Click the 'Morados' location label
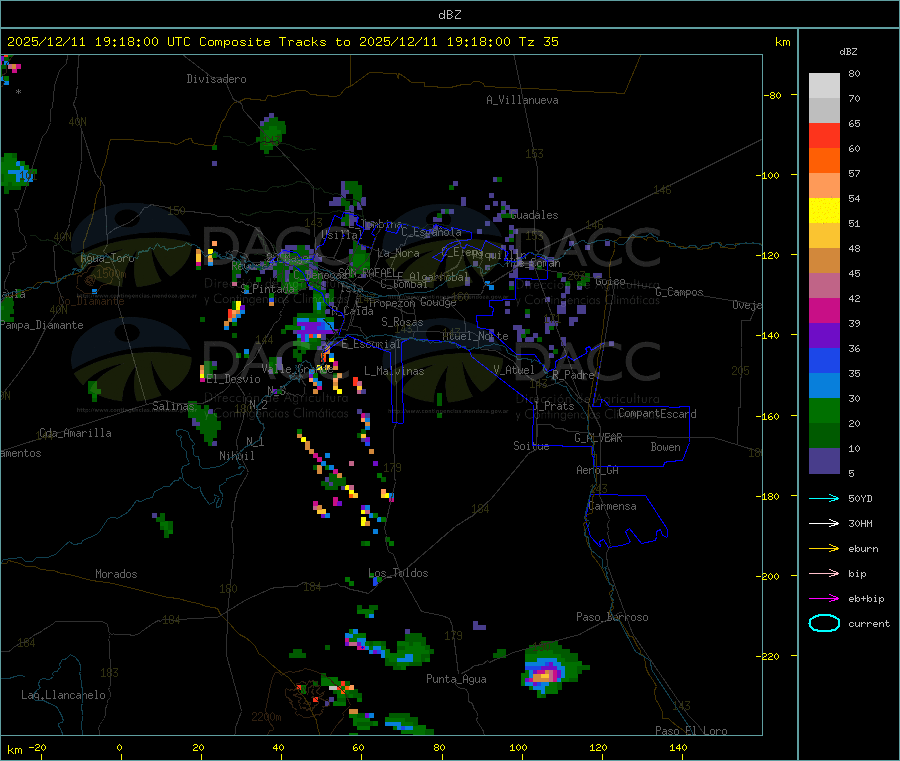 [x=116, y=574]
